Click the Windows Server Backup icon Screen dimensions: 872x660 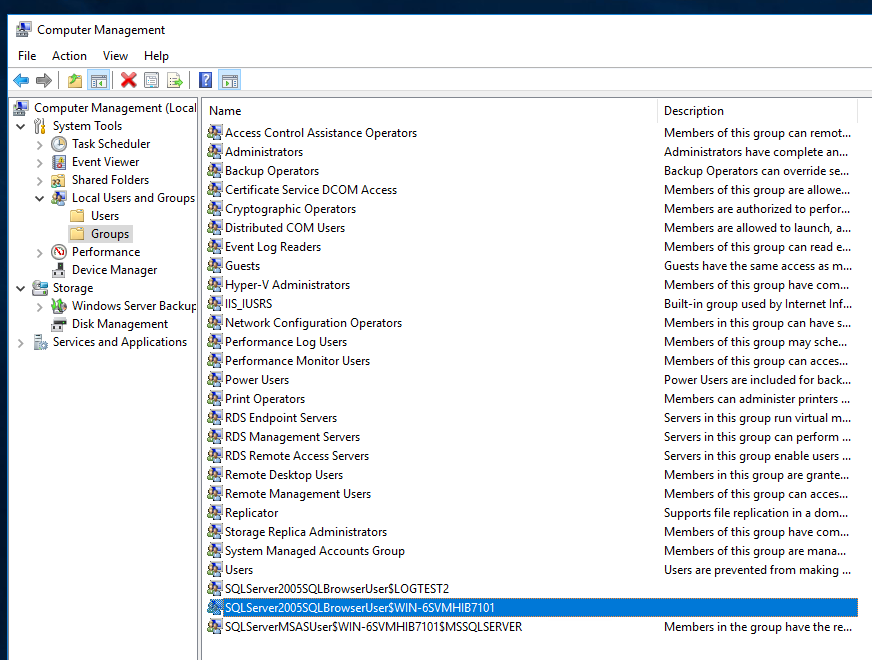pyautogui.click(x=59, y=306)
